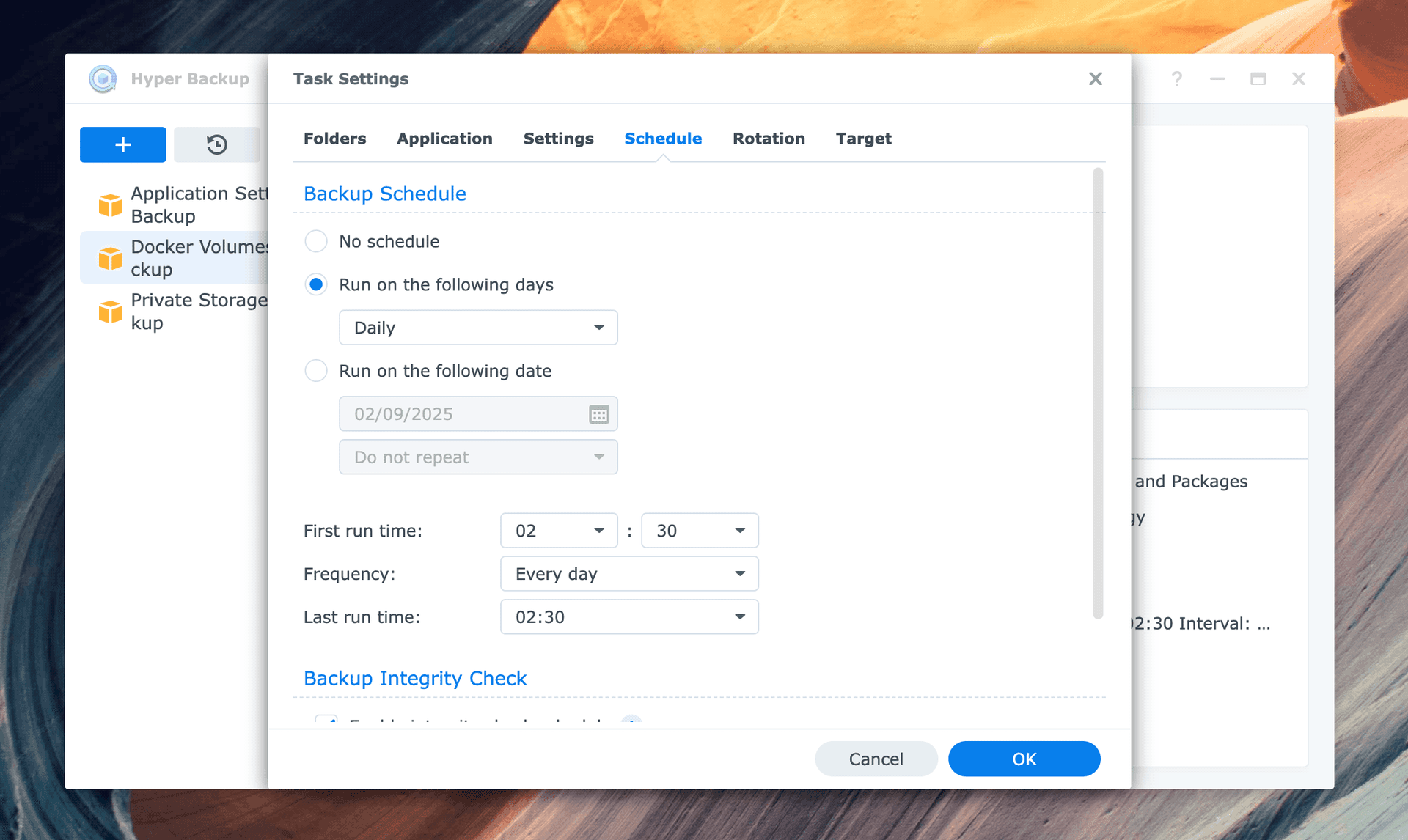Click the Cancel button

point(876,759)
